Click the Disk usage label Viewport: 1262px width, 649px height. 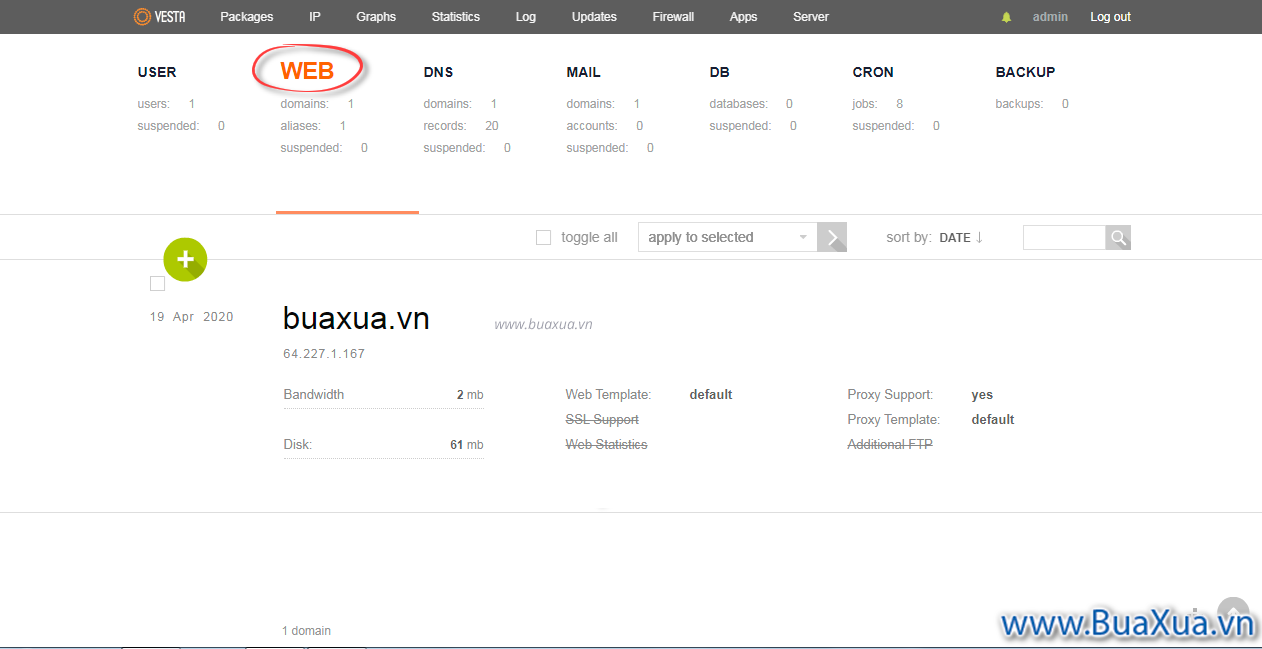(297, 444)
